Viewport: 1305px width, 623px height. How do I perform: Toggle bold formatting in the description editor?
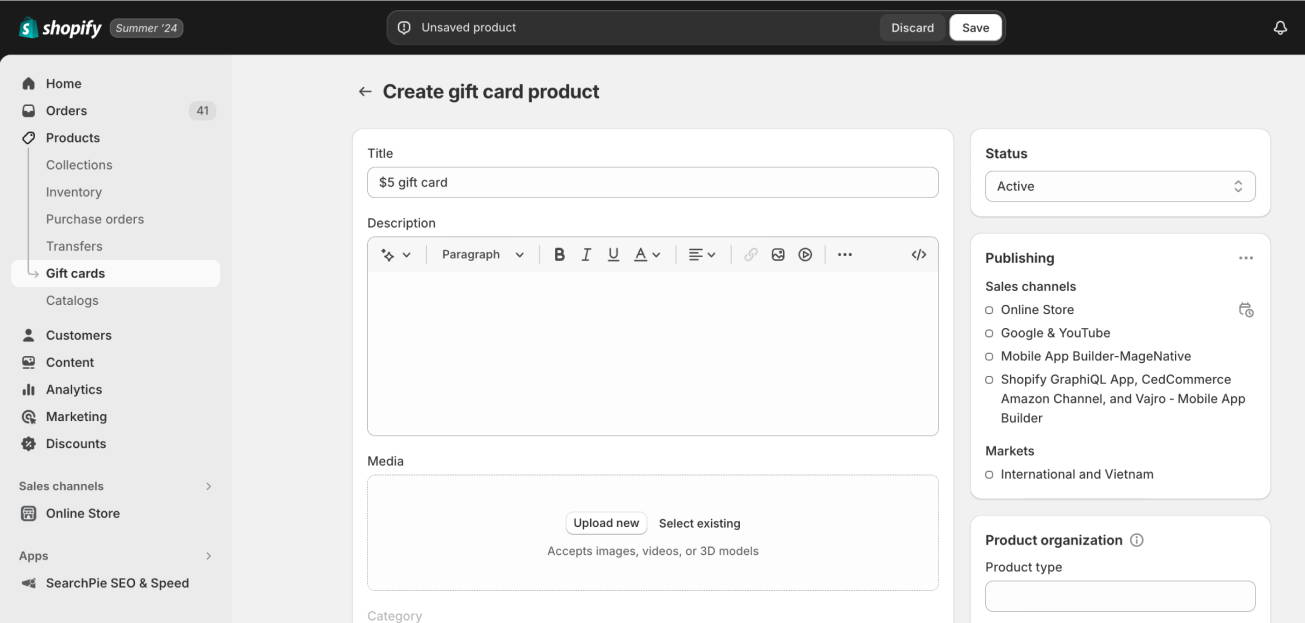point(559,254)
